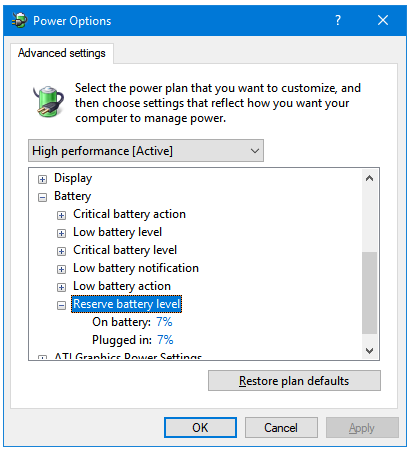Confirm with the OK button

click(200, 428)
